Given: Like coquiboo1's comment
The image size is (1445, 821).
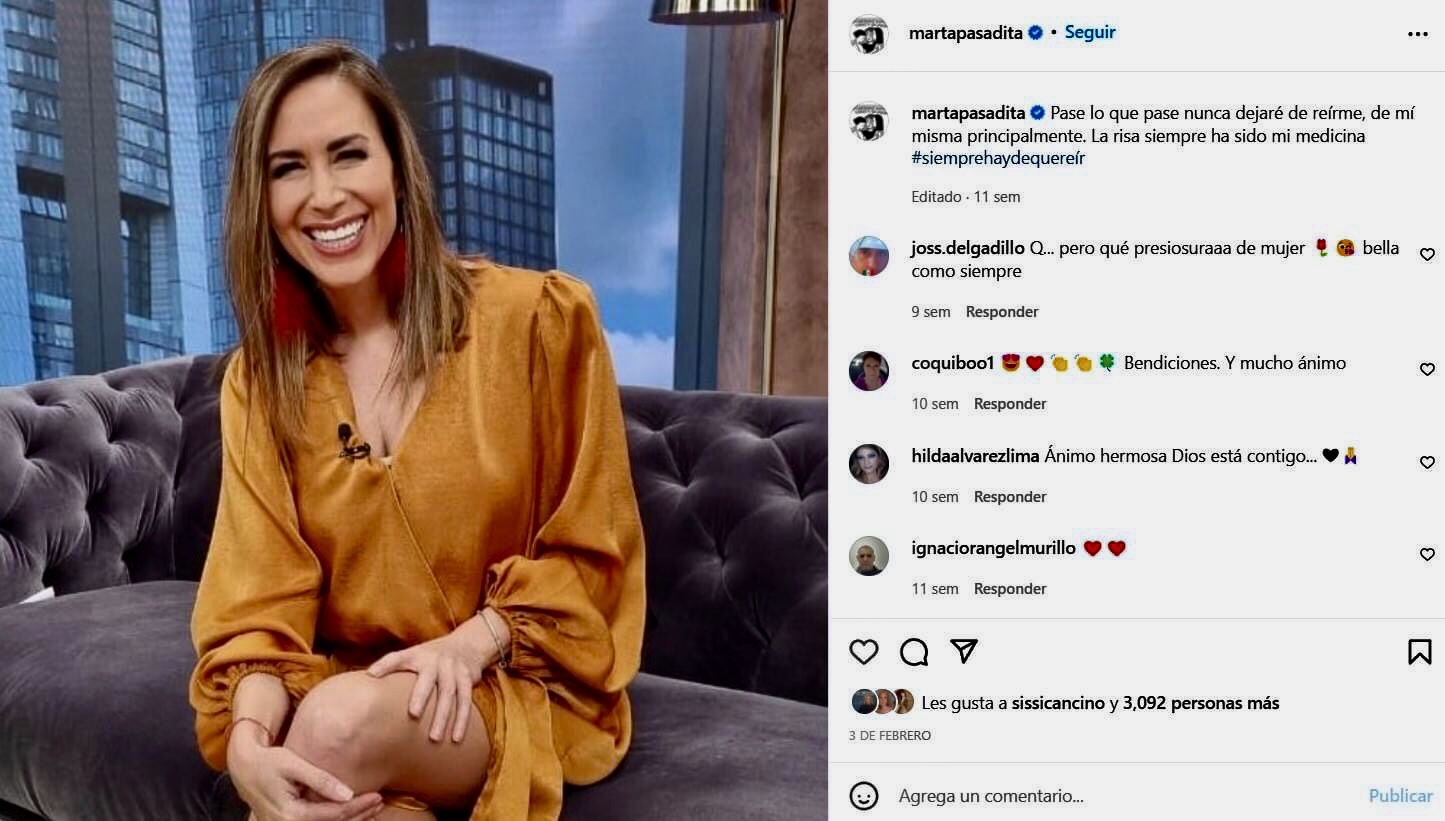Looking at the screenshot, I should 1428,370.
